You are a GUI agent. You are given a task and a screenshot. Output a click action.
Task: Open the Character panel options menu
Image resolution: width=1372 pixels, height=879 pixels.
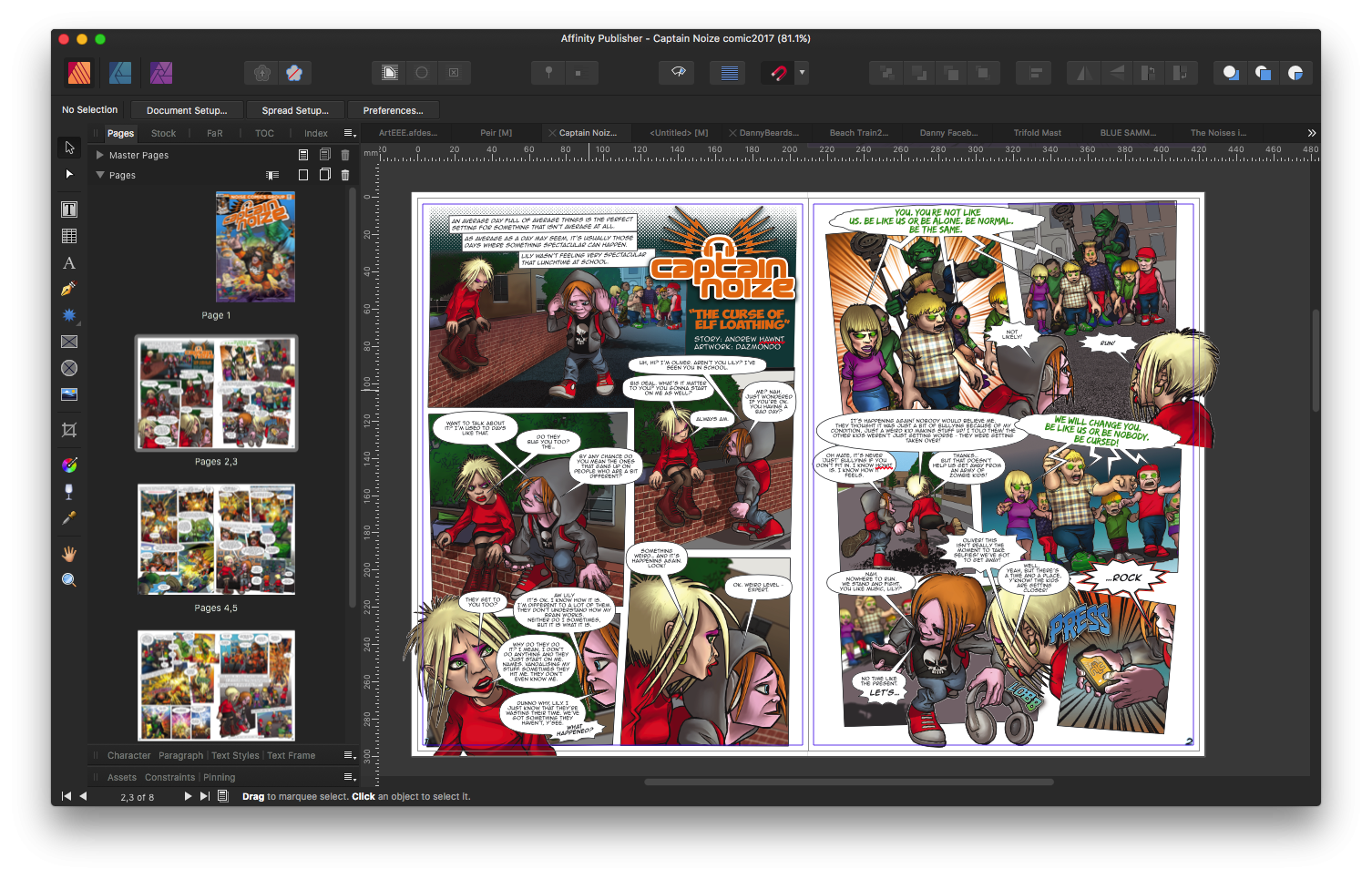pyautogui.click(x=349, y=755)
